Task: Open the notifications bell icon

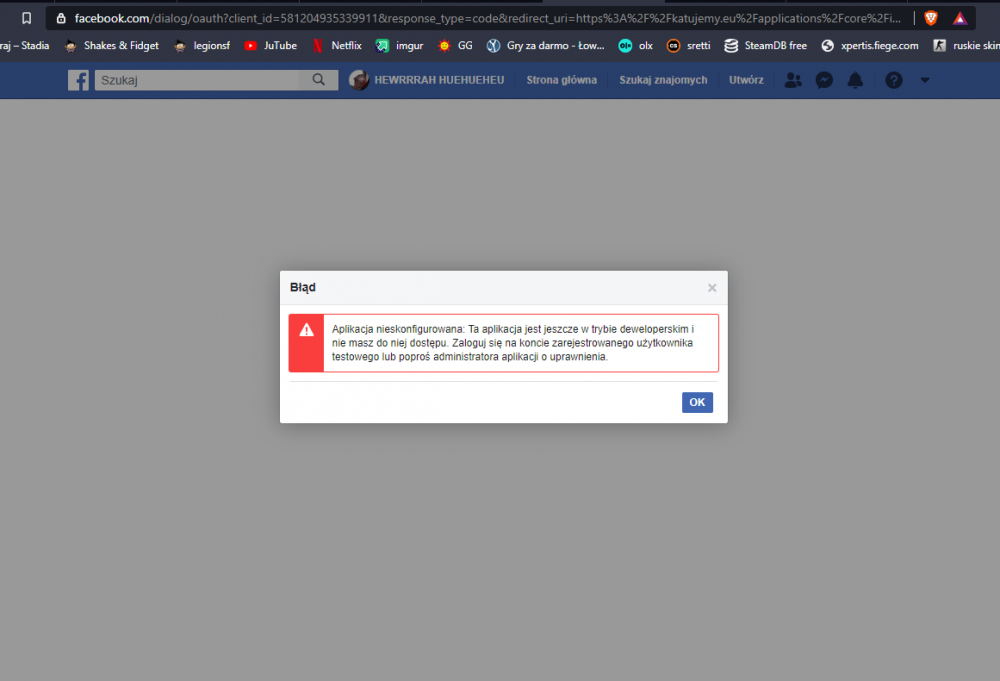Action: click(x=855, y=80)
